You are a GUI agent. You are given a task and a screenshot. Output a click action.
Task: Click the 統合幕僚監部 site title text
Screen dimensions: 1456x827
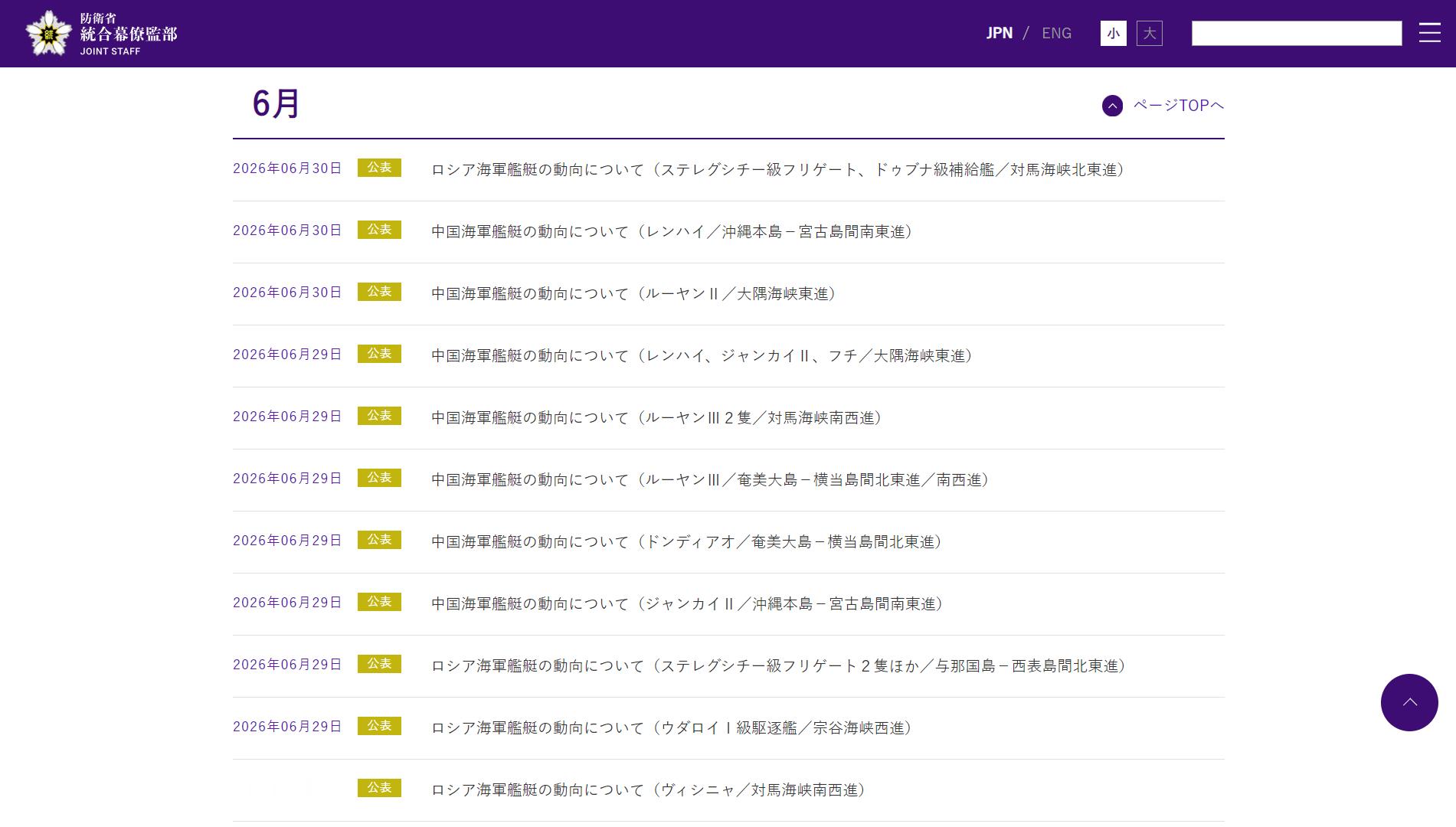tap(129, 34)
